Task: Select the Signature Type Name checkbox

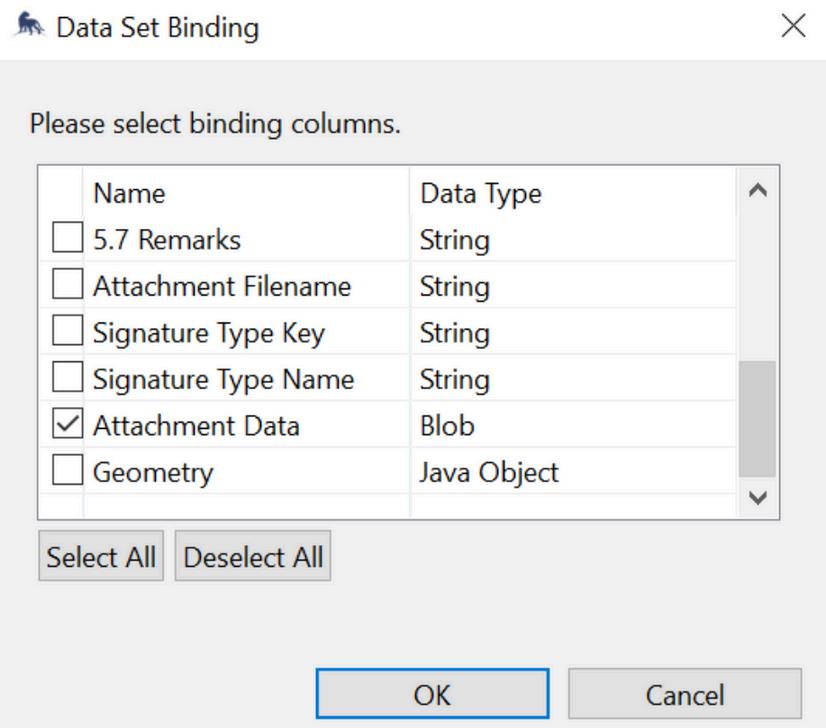Action: click(x=66, y=380)
